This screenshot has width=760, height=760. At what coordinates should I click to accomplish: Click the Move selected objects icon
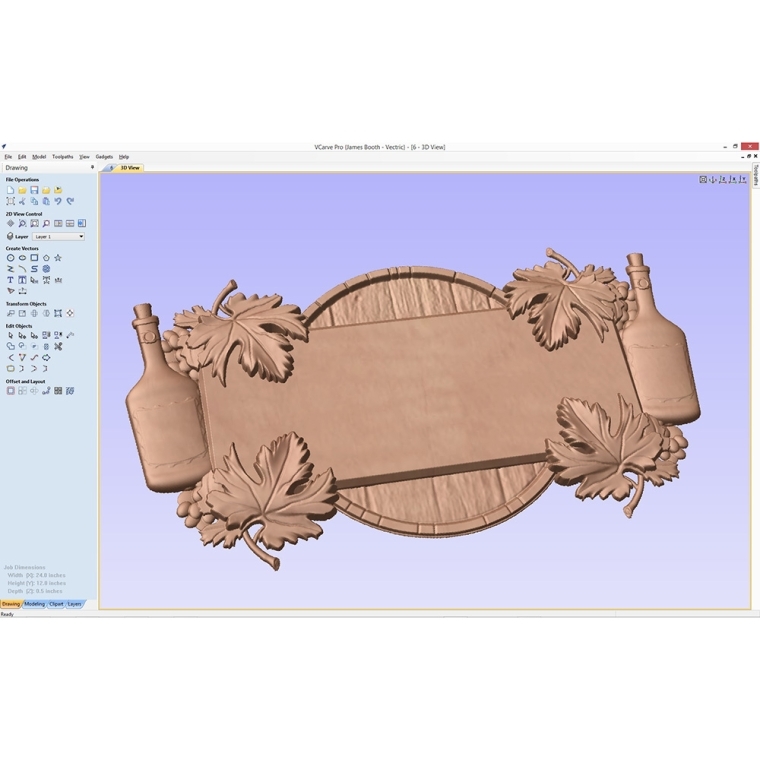[10, 314]
